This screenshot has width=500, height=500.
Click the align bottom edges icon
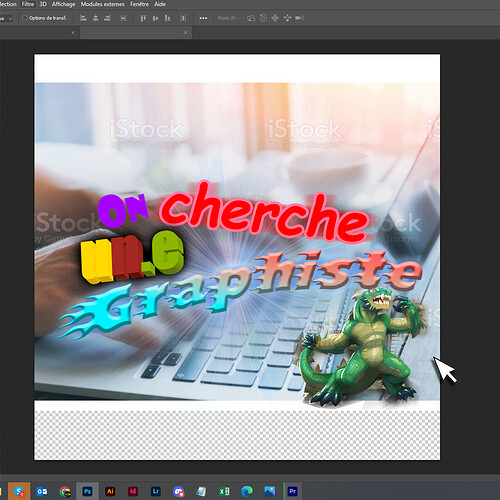click(x=167, y=18)
